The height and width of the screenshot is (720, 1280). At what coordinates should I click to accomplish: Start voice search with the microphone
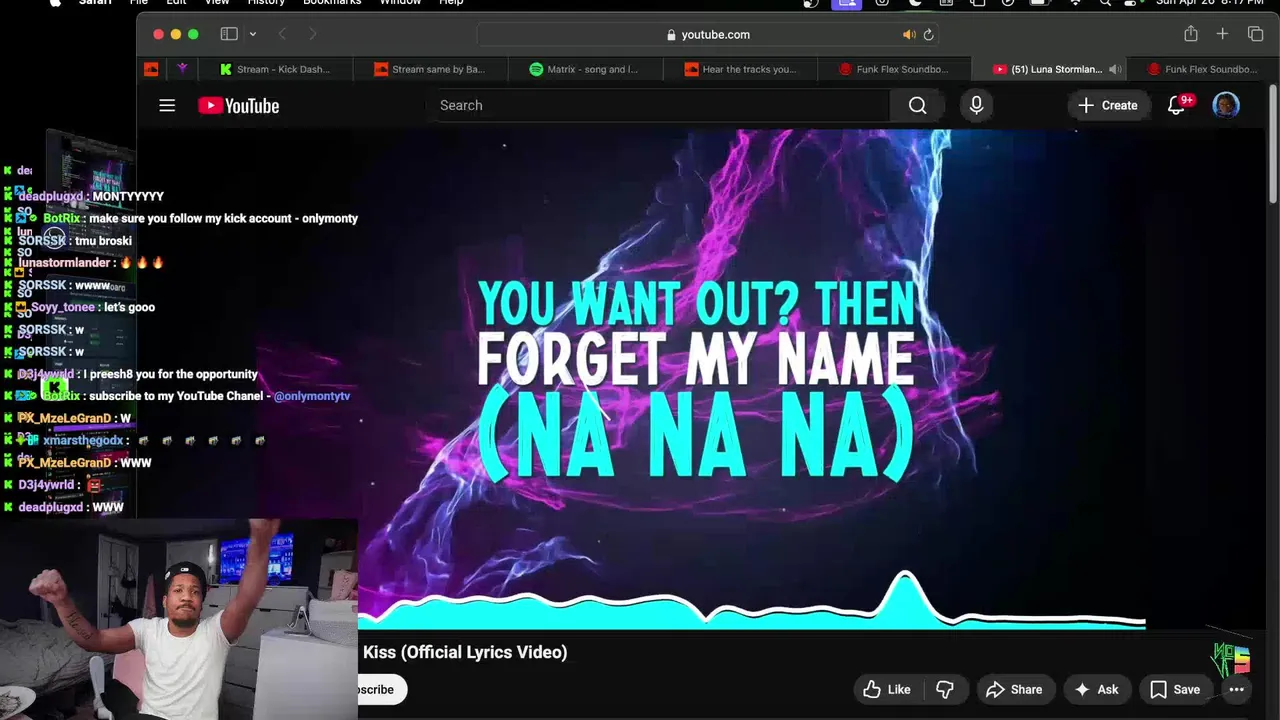tap(976, 105)
